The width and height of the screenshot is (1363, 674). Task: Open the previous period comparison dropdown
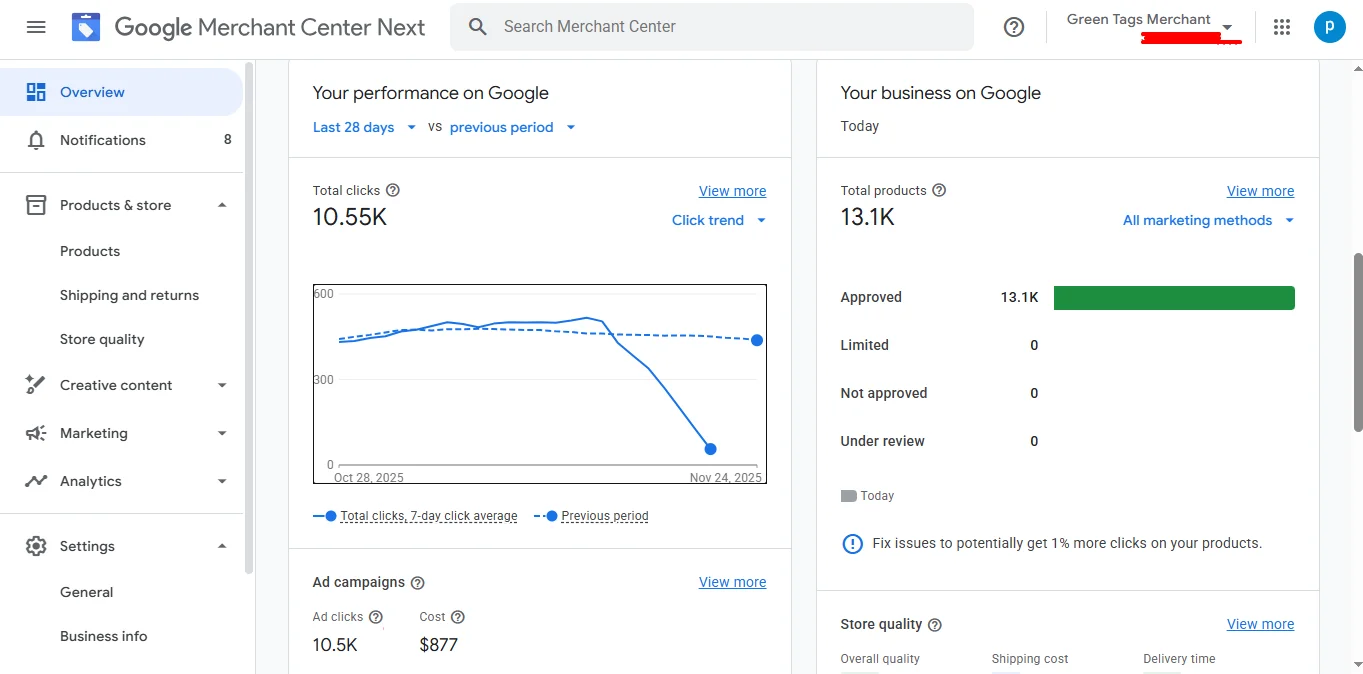512,127
